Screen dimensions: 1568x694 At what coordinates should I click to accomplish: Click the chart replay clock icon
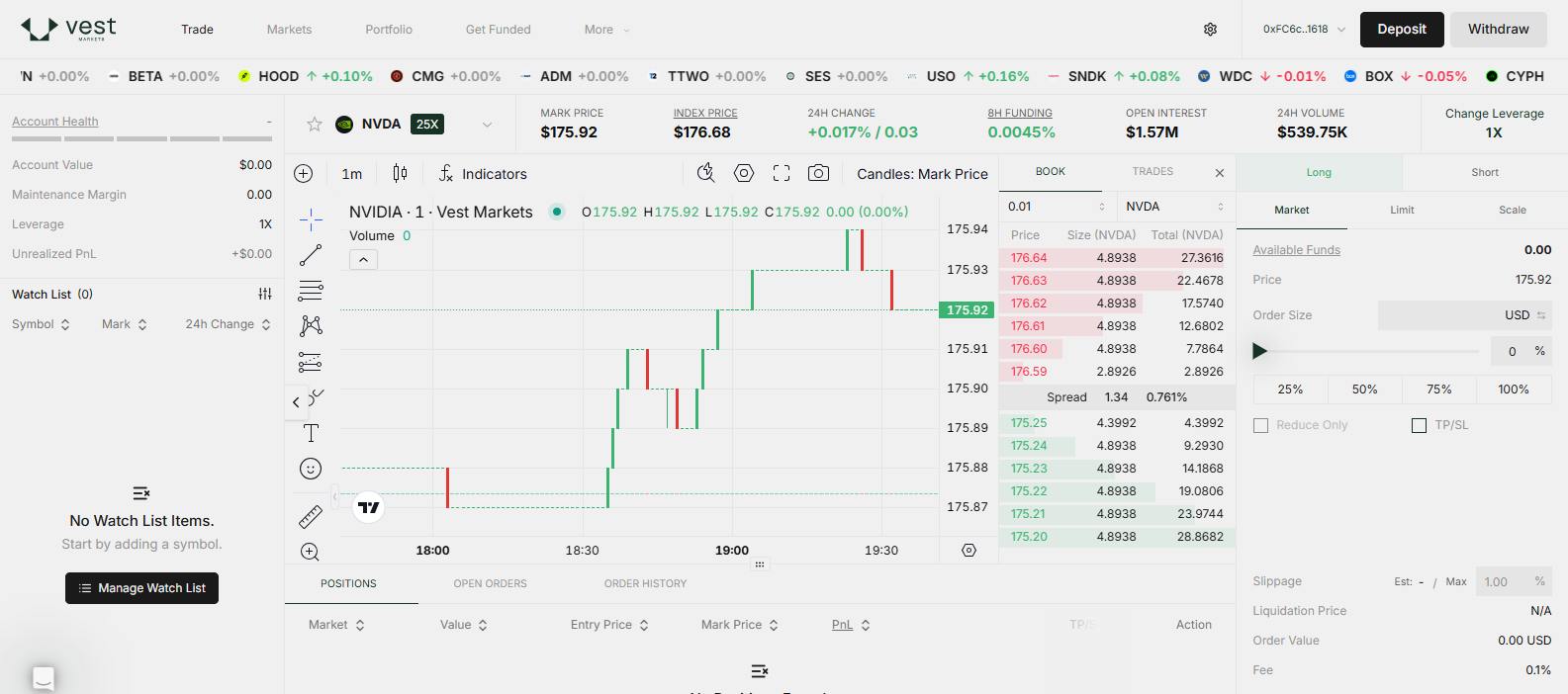pos(705,174)
